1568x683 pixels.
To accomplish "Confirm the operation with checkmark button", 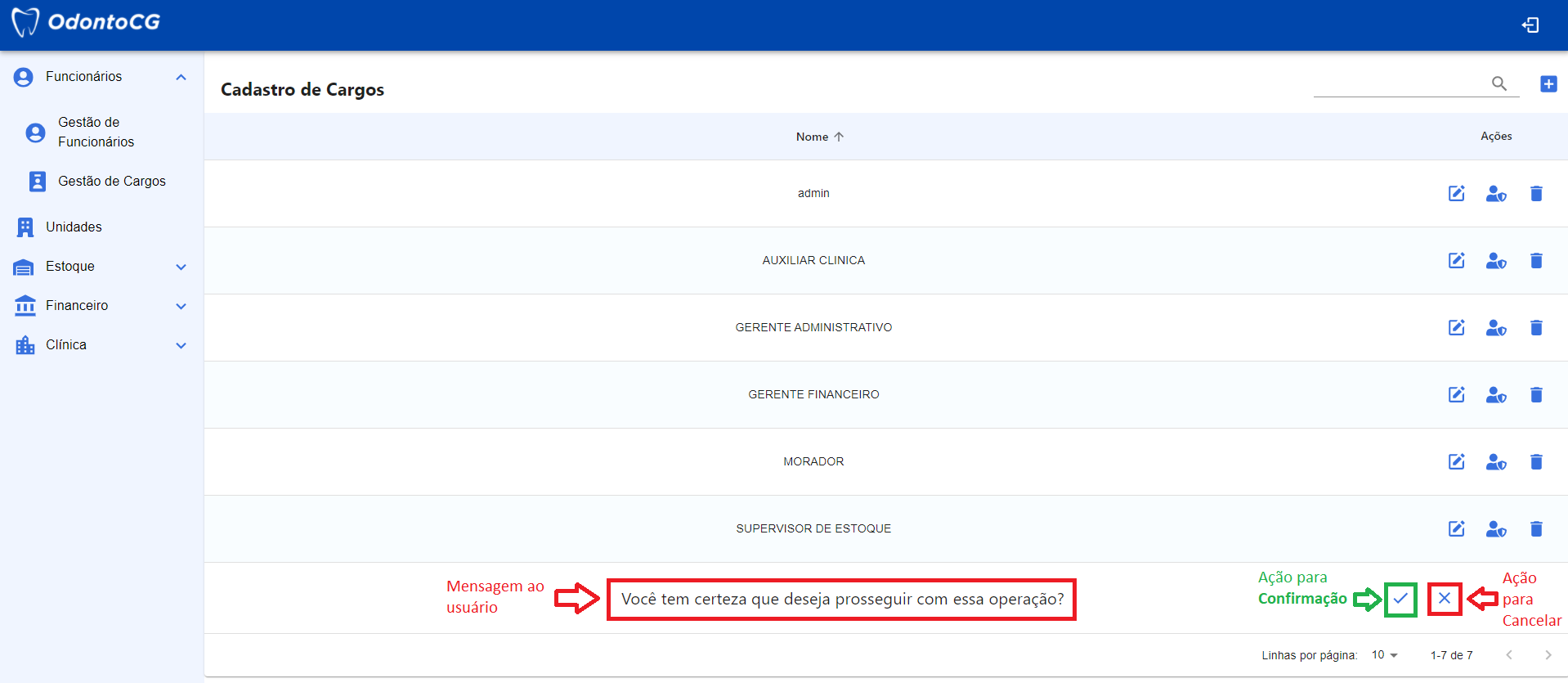I will click(1400, 599).
